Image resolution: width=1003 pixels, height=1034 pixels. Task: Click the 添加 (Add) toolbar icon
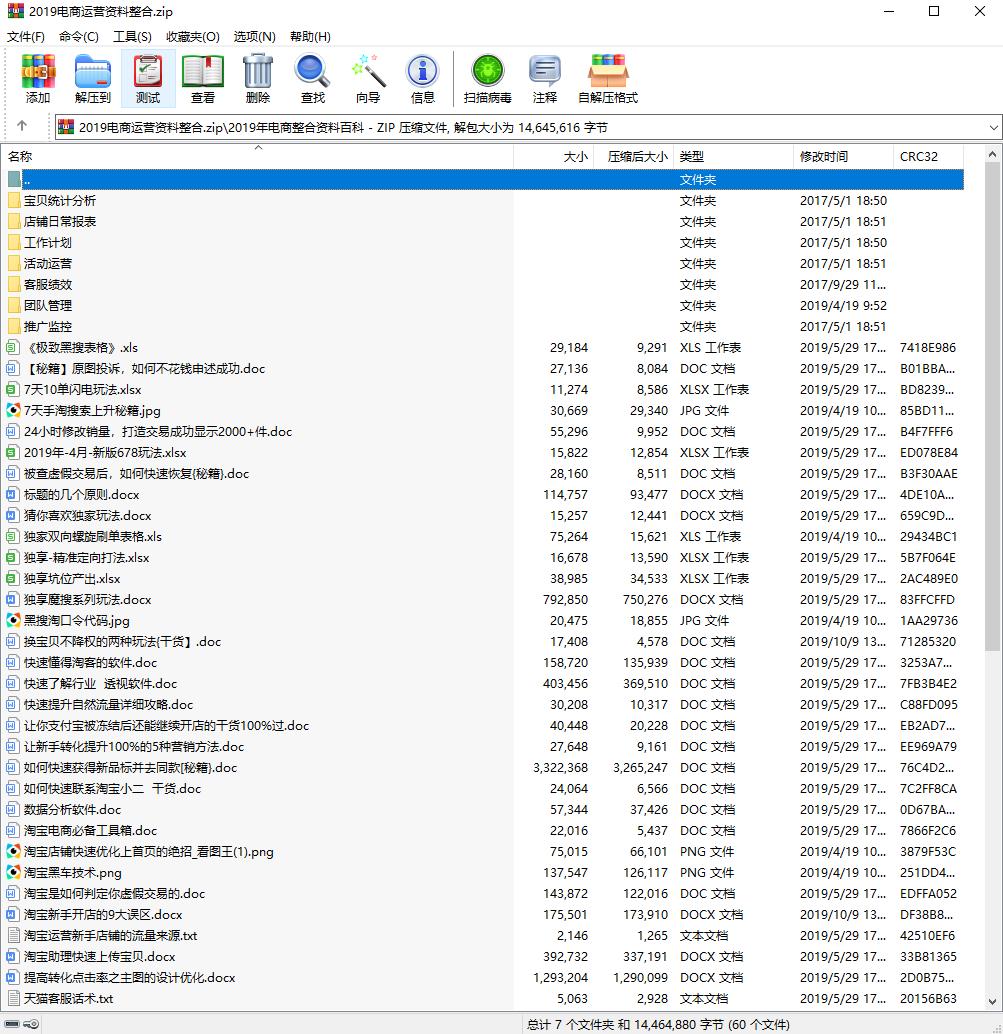(38, 78)
